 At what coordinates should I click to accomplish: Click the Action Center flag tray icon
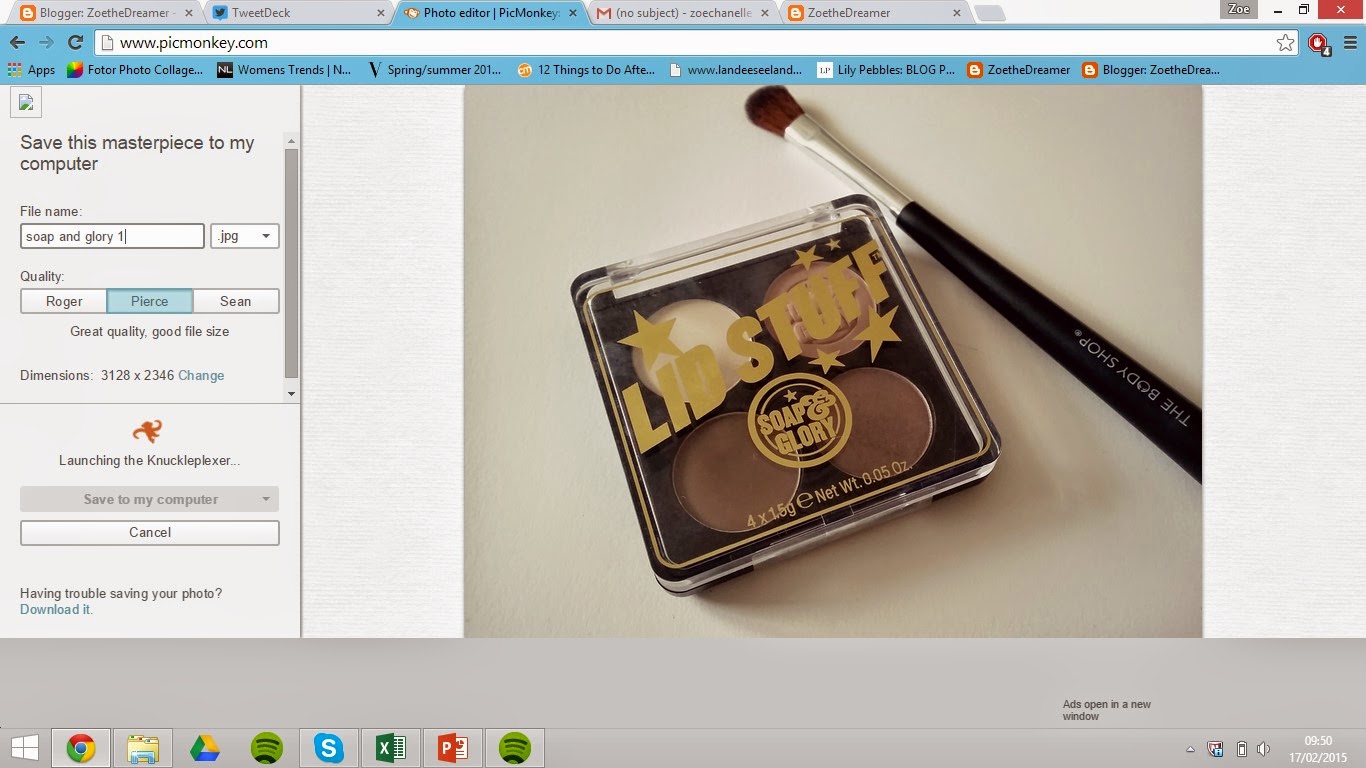(x=1215, y=748)
